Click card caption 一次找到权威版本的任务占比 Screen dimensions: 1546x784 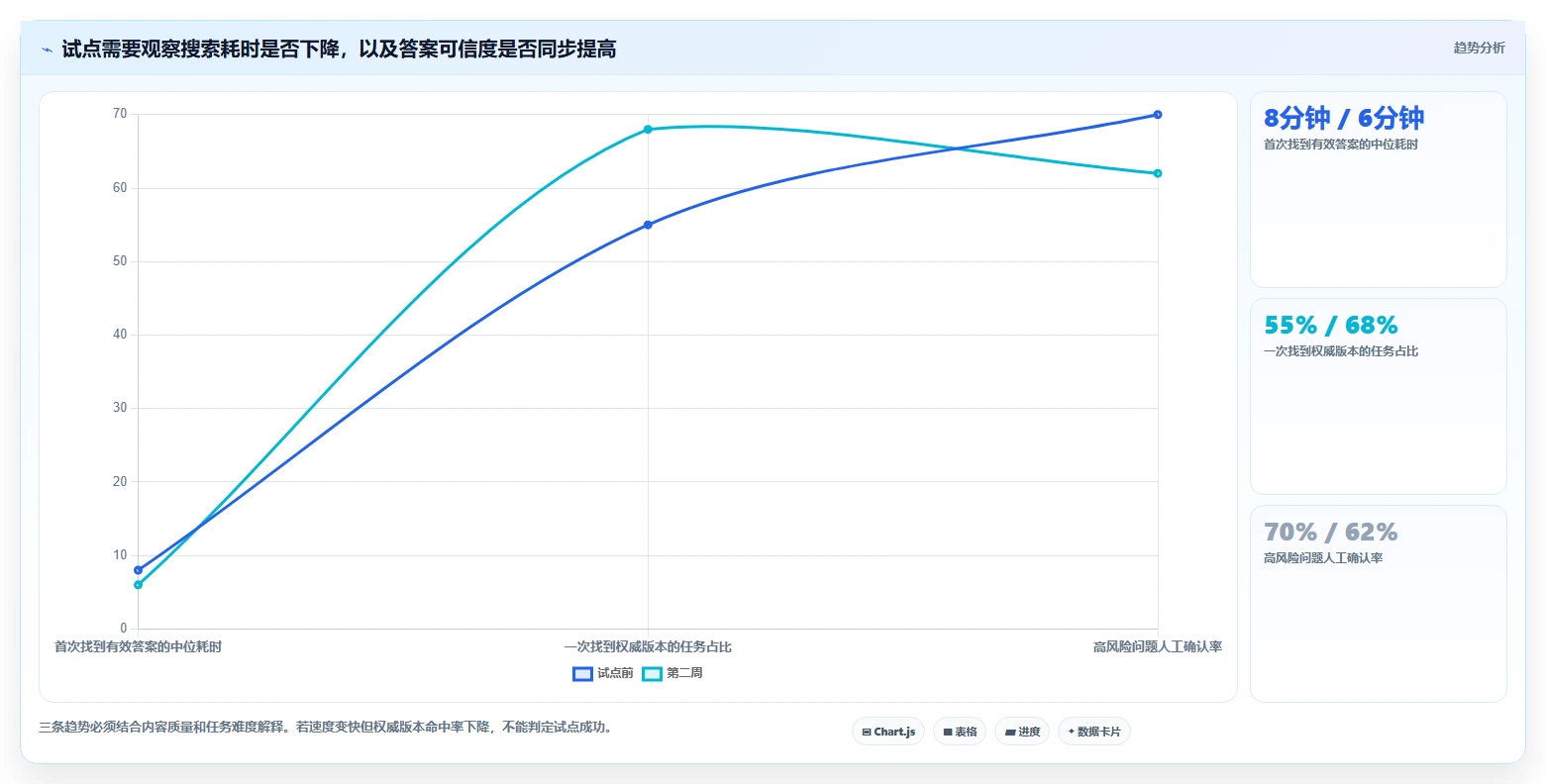click(1341, 351)
